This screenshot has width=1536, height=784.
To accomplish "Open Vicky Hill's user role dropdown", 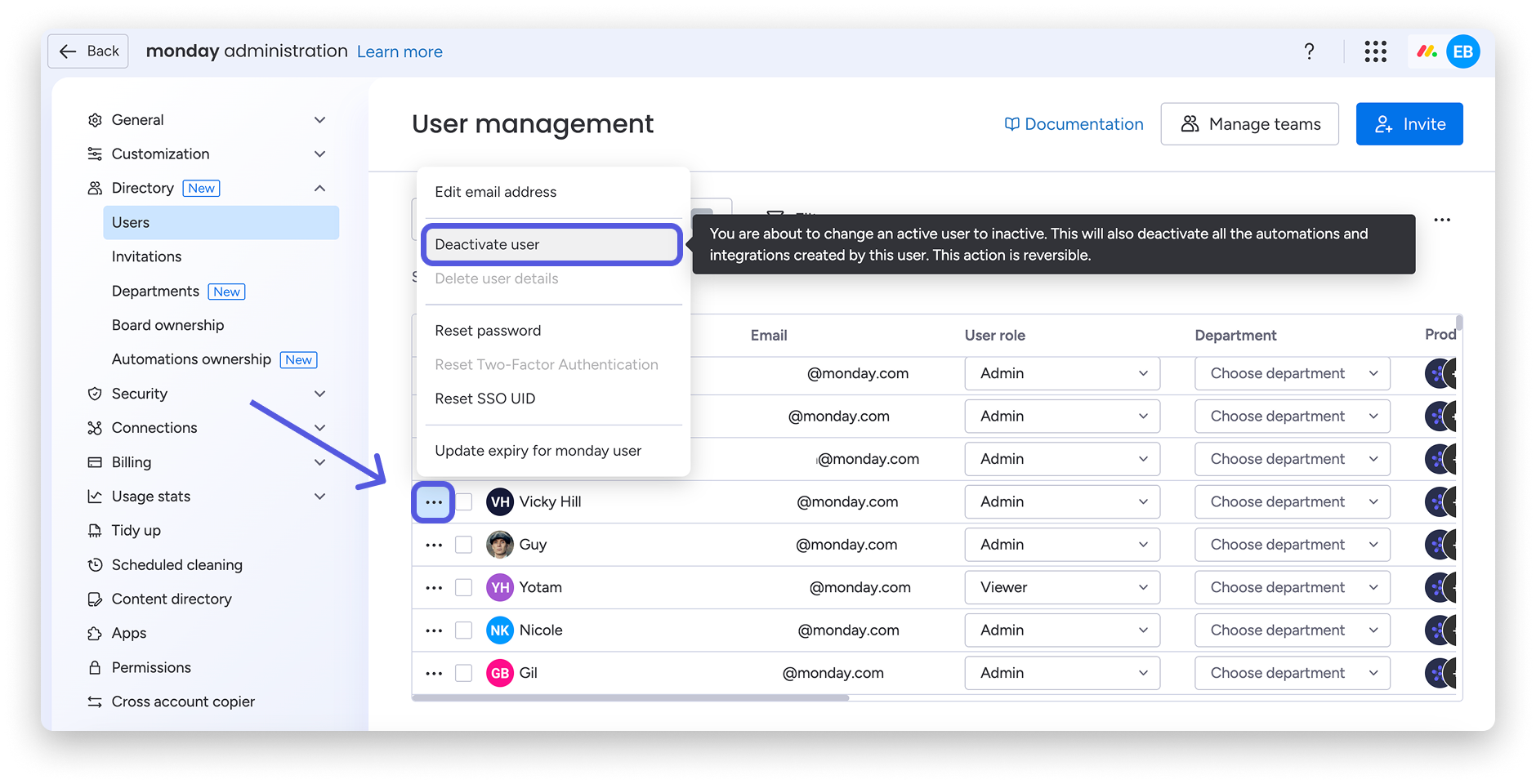I will coord(1062,502).
